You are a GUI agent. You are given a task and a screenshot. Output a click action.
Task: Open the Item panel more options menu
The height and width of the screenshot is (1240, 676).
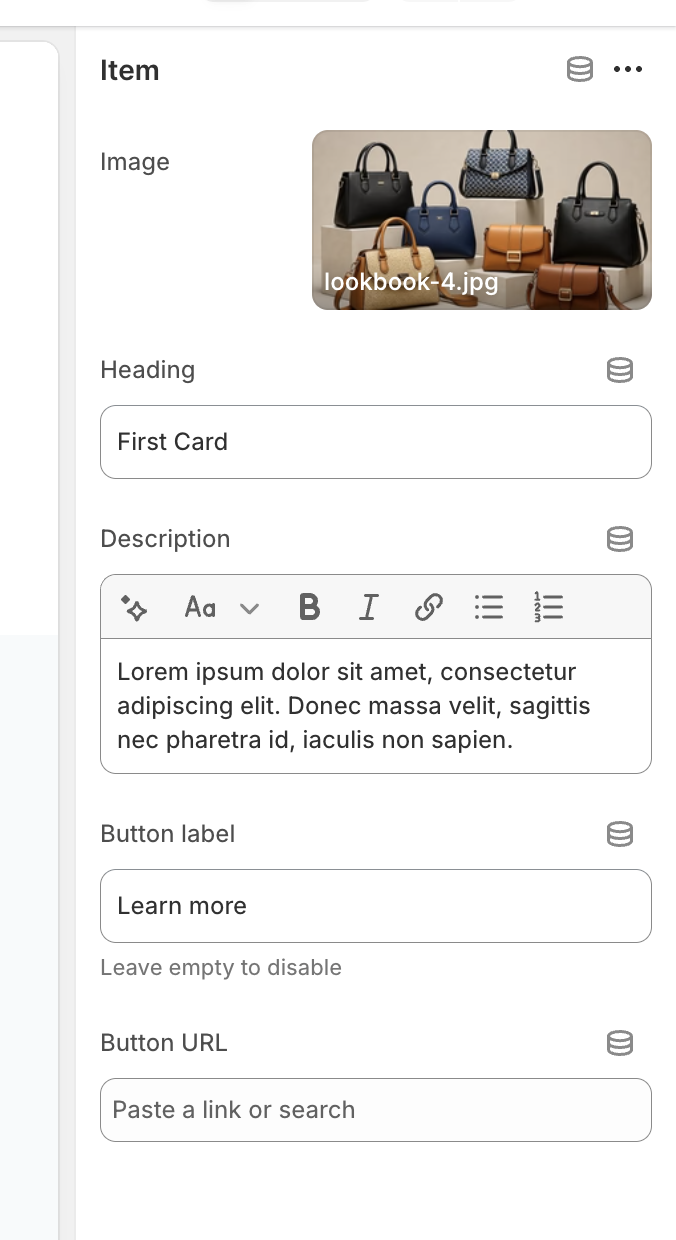pos(628,69)
